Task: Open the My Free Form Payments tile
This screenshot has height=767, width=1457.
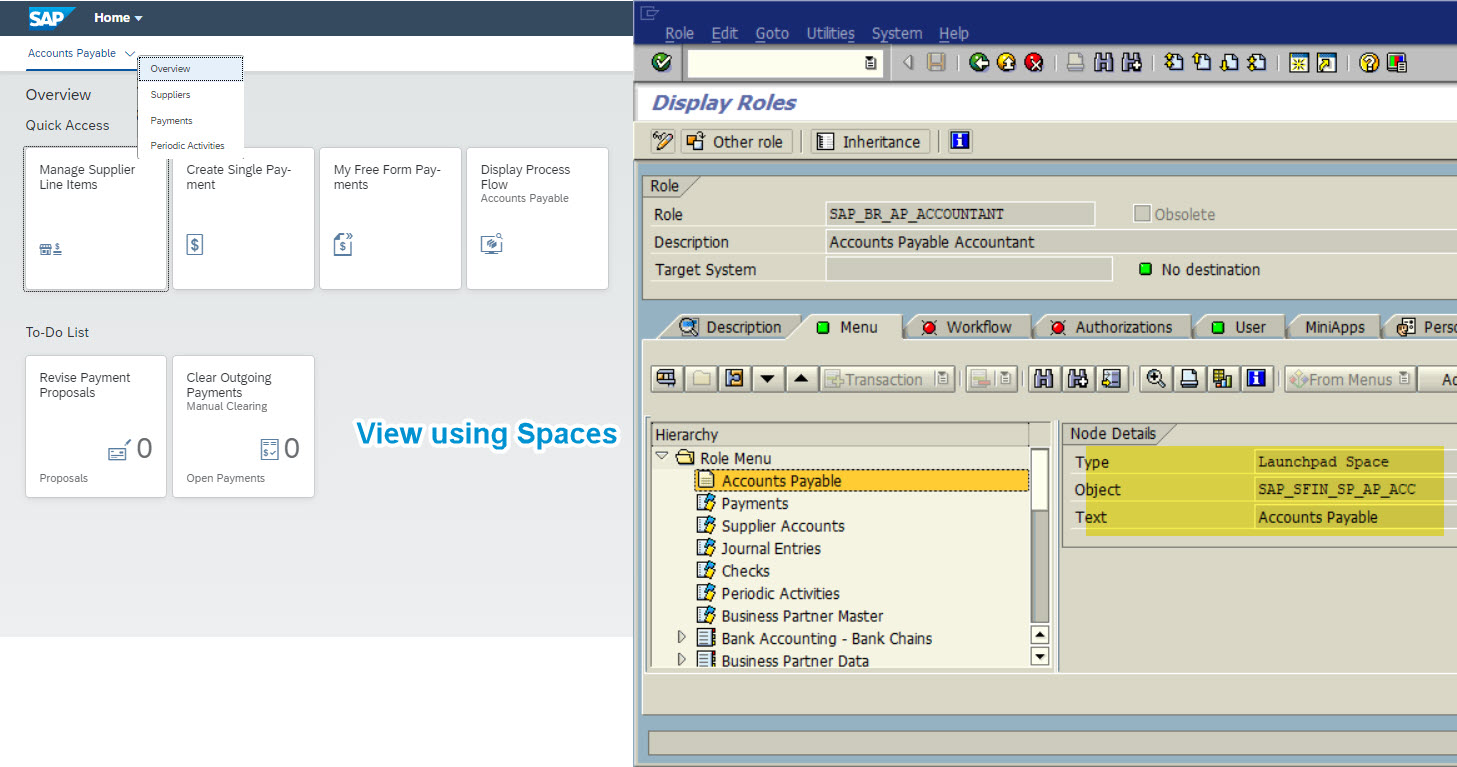Action: pos(390,219)
